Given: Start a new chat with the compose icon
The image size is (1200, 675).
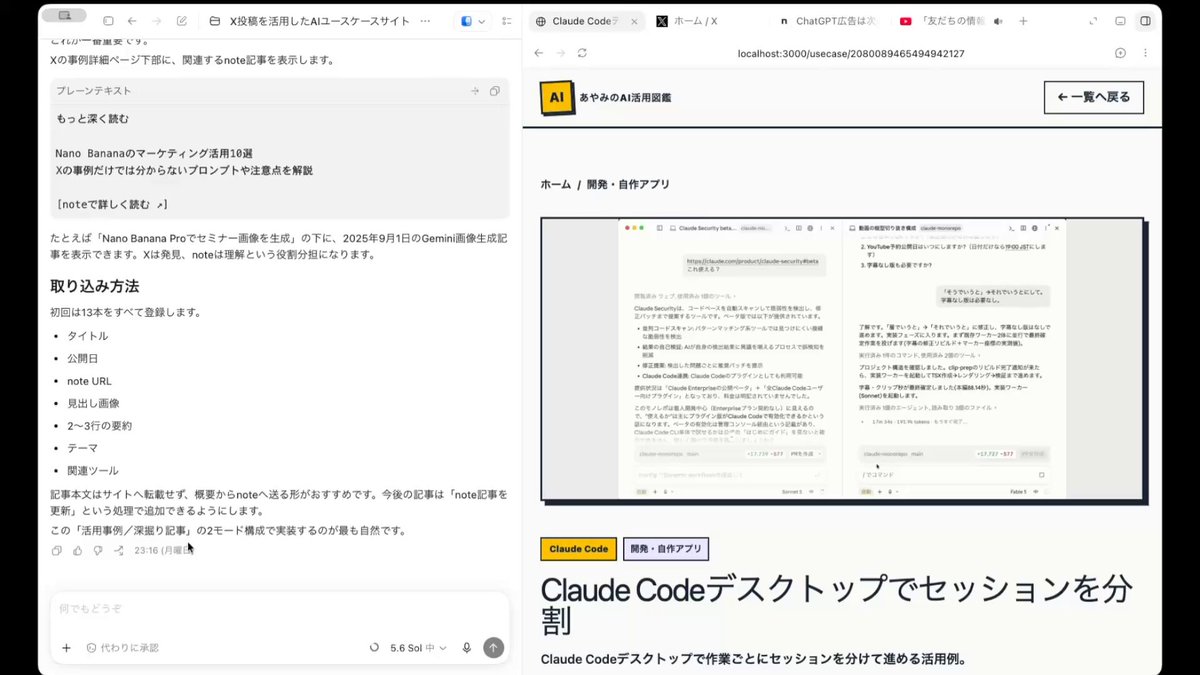Looking at the screenshot, I should click(x=181, y=20).
